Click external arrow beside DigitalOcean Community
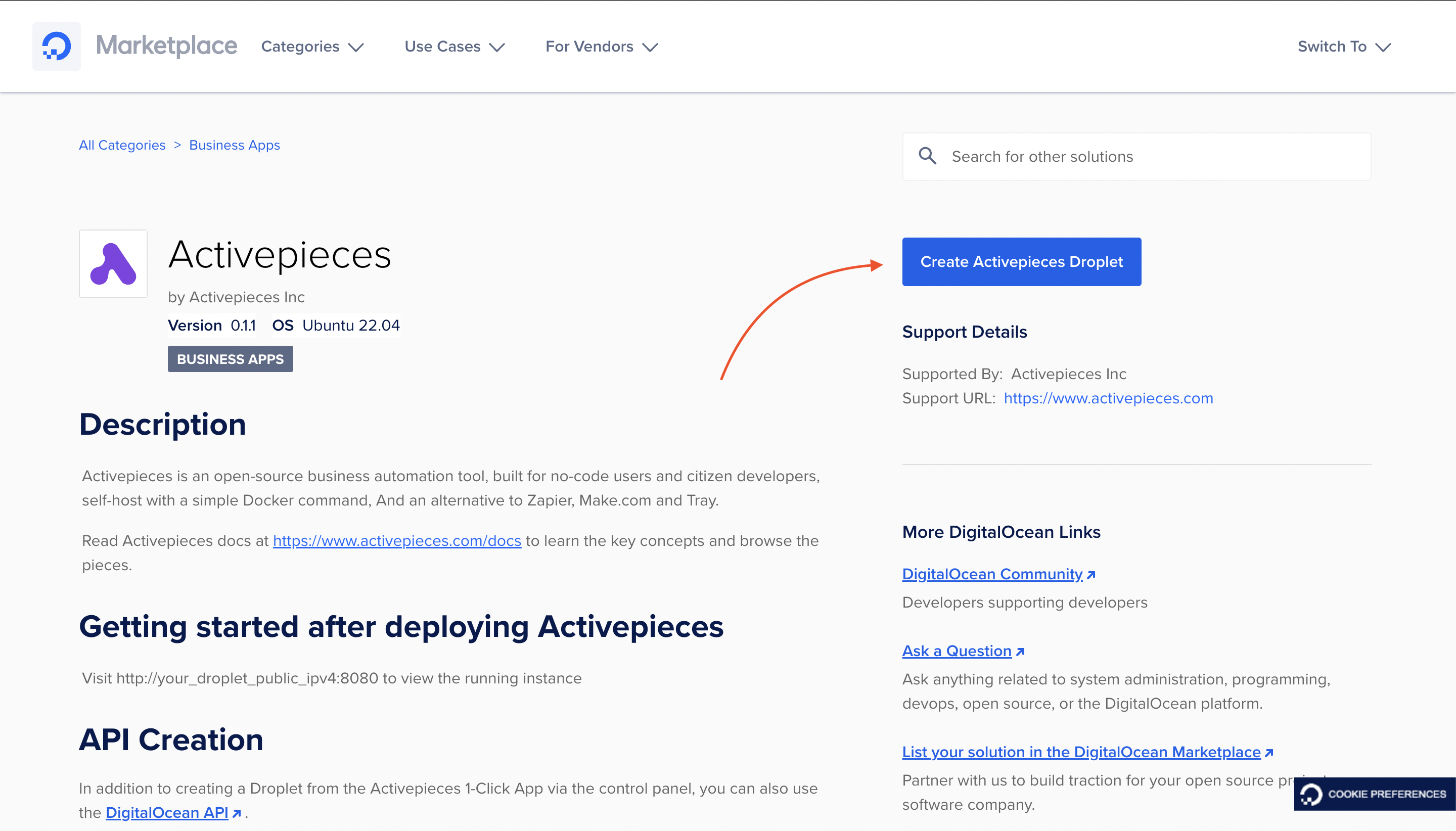This screenshot has width=1456, height=831. pos(1091,575)
